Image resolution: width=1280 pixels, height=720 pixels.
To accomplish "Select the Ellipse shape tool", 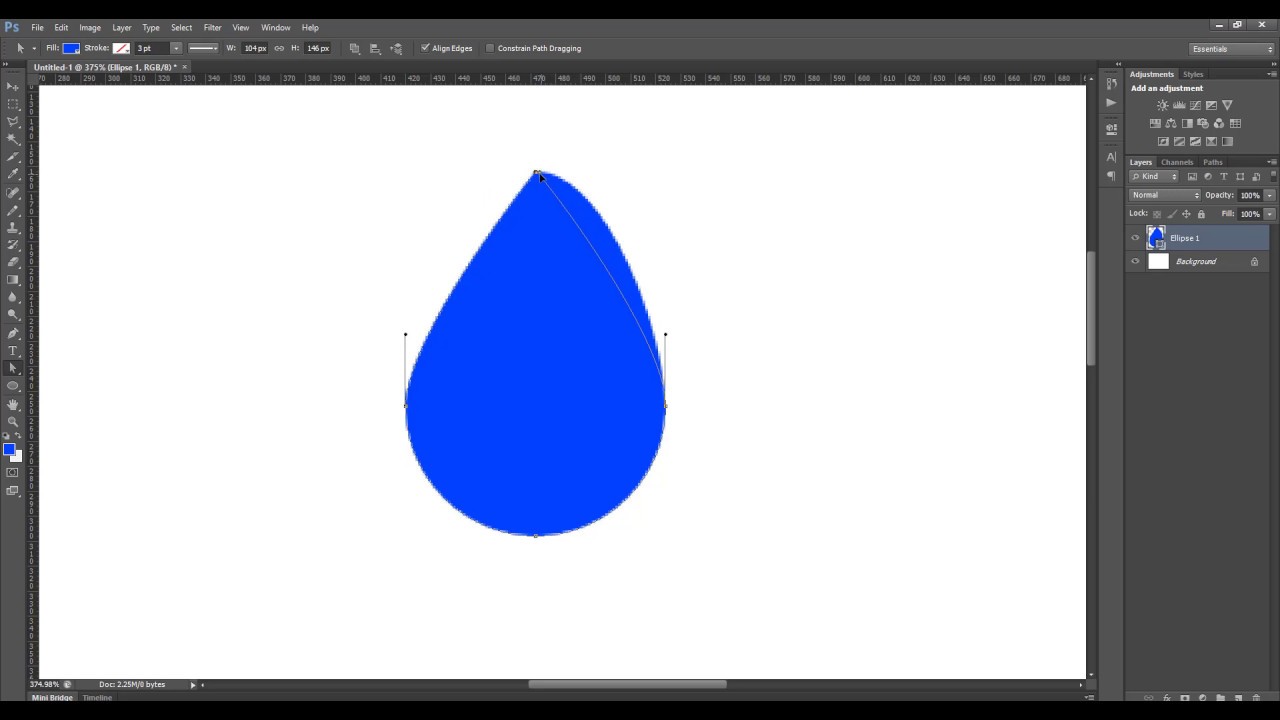I will 13,386.
